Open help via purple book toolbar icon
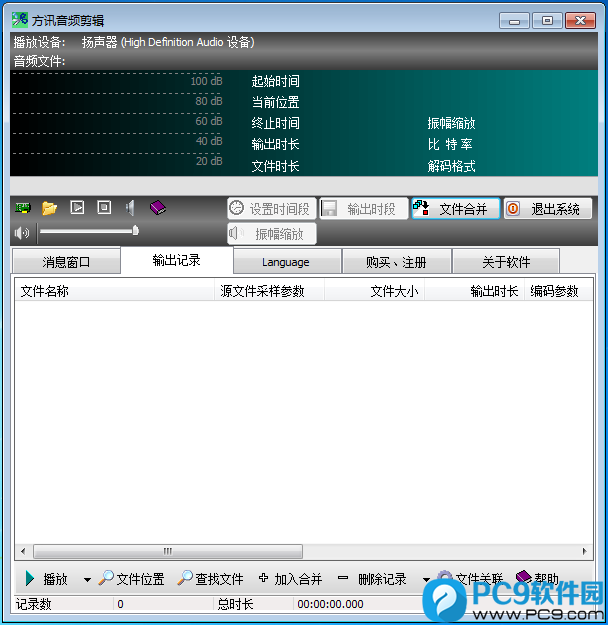 pyautogui.click(x=157, y=207)
